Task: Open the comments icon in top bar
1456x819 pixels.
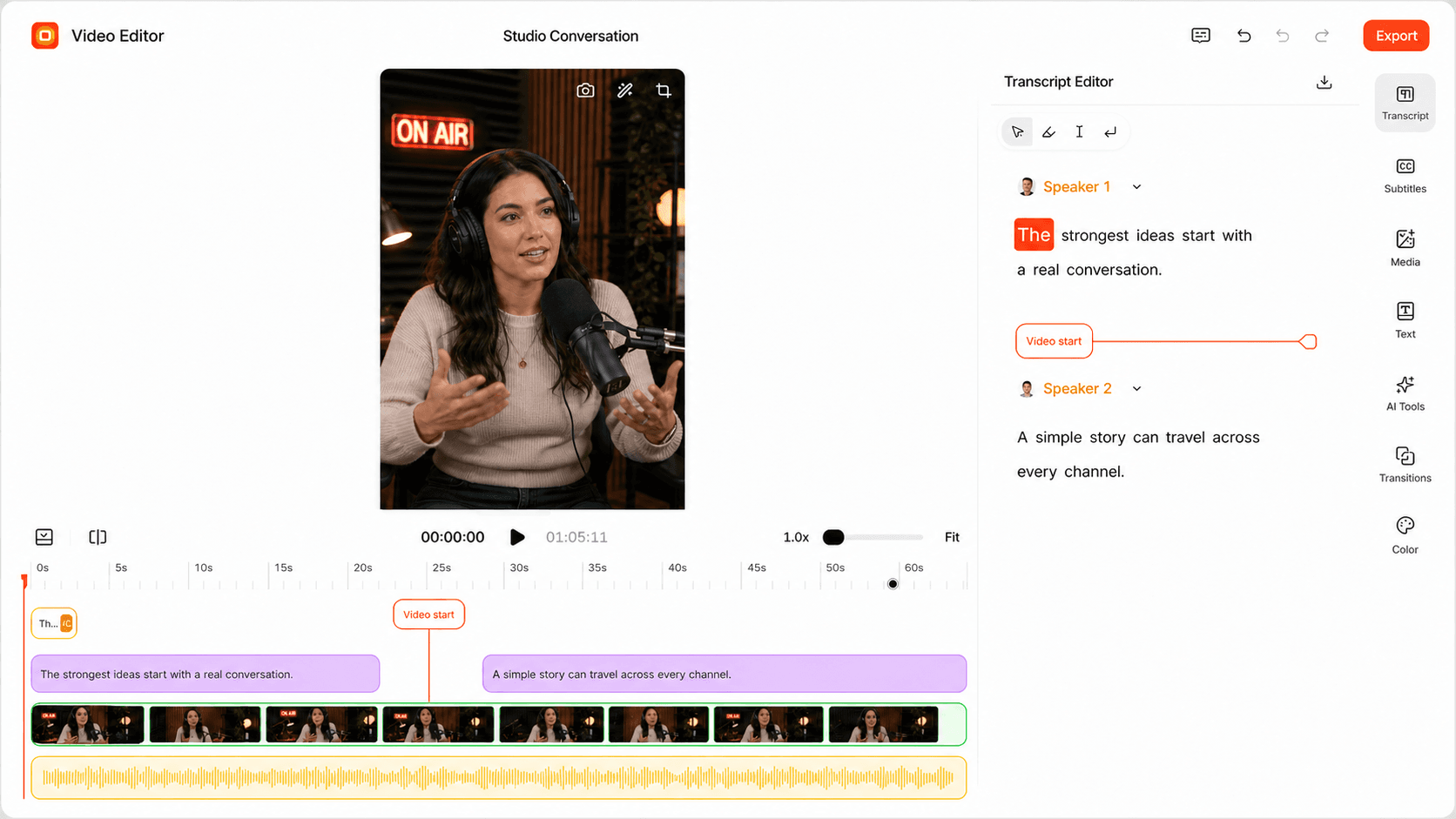Action: click(x=1201, y=36)
